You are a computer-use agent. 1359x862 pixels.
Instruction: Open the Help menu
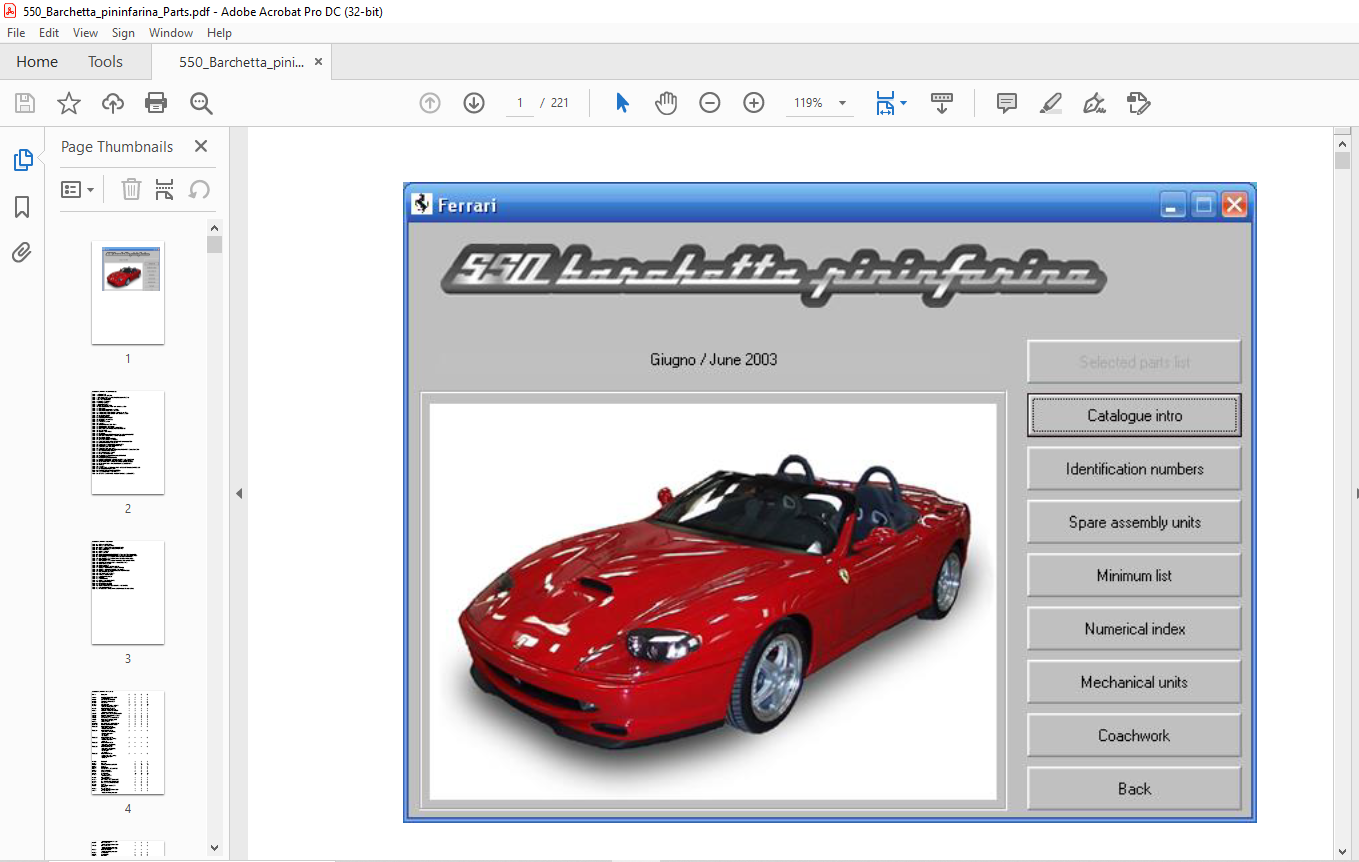click(x=219, y=33)
